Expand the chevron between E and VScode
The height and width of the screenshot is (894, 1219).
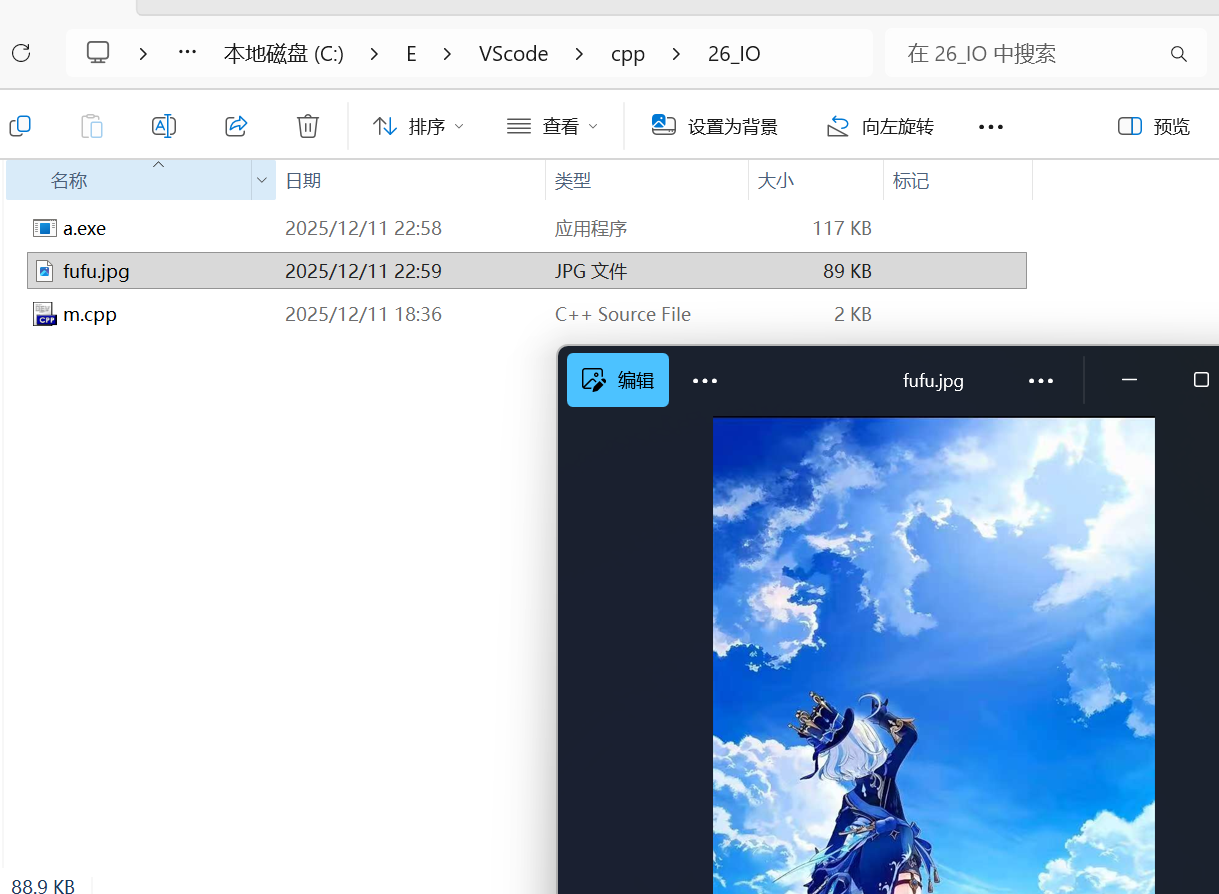pos(445,54)
